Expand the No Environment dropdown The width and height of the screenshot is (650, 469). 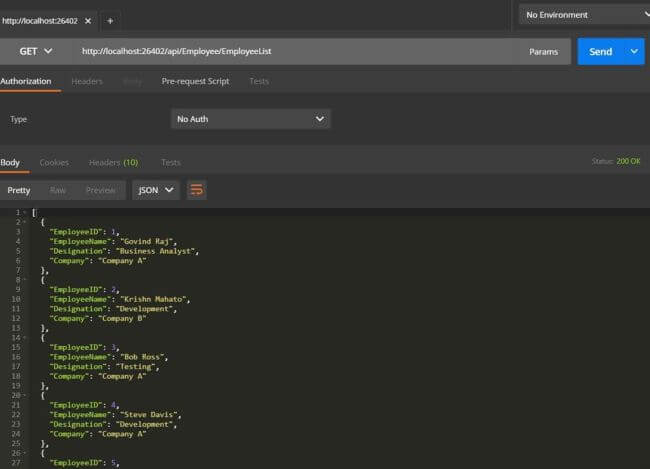pos(583,15)
